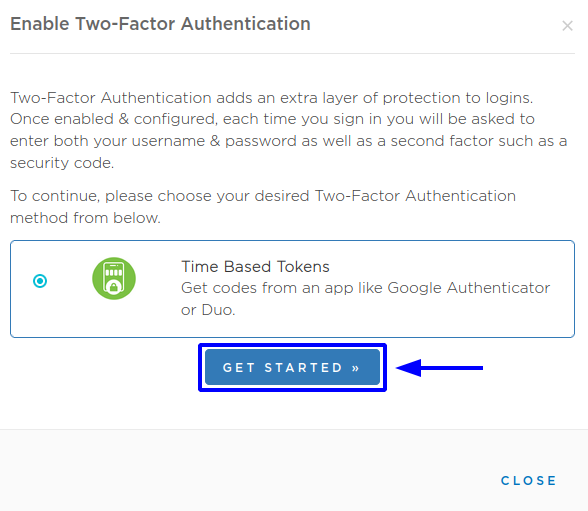588x511 pixels.
Task: Click the 'security code.' text line
Action: pos(62,163)
